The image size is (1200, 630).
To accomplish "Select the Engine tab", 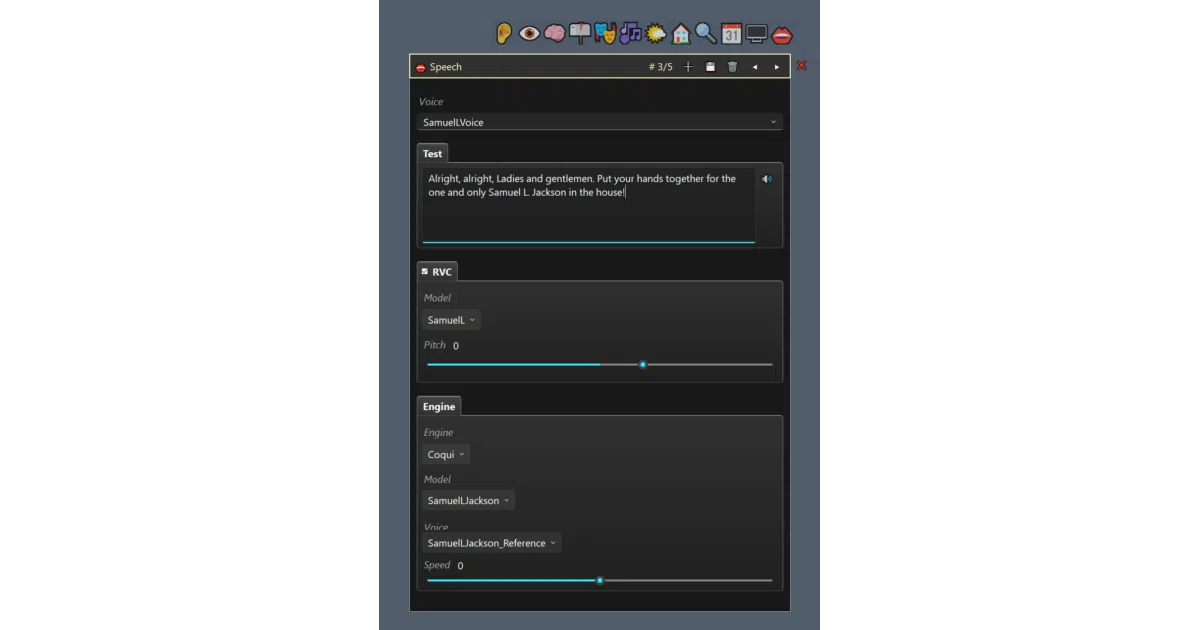I will 439,406.
